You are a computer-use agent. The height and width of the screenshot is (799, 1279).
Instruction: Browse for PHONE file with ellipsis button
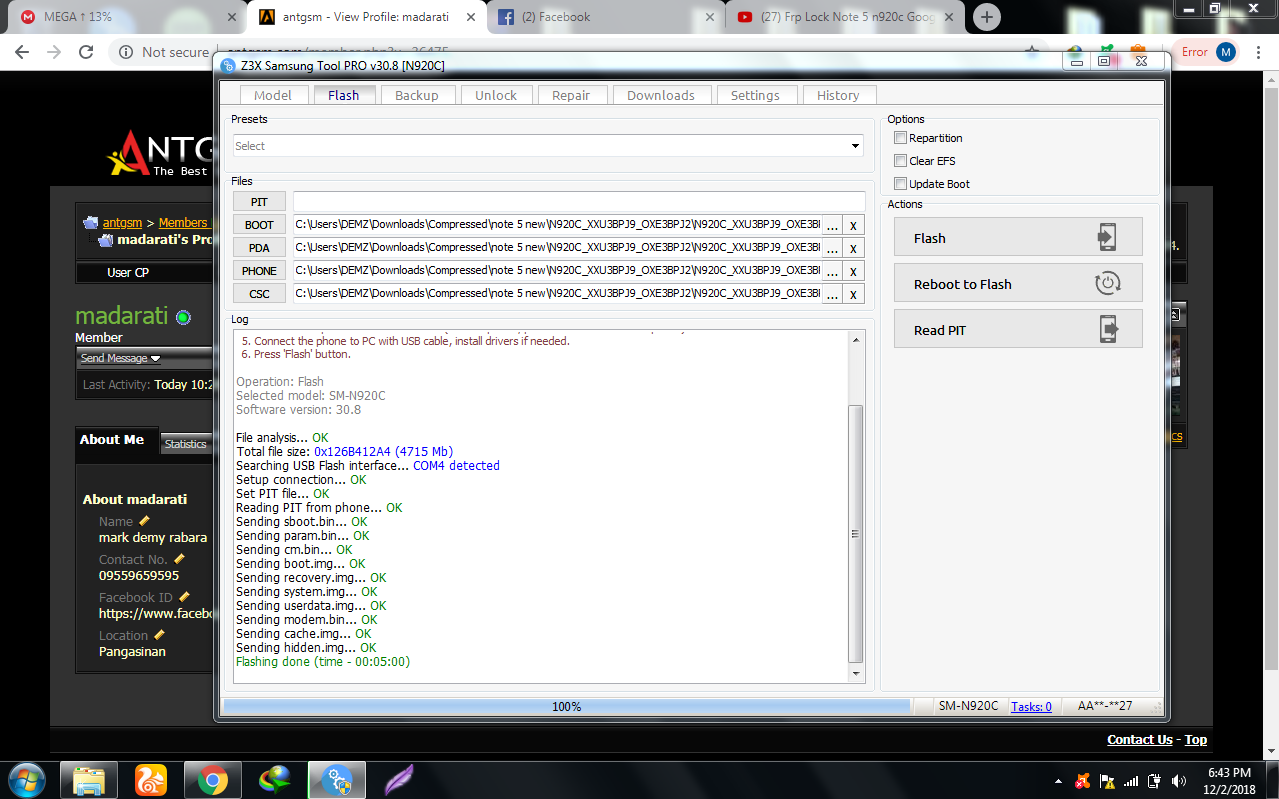pos(832,271)
